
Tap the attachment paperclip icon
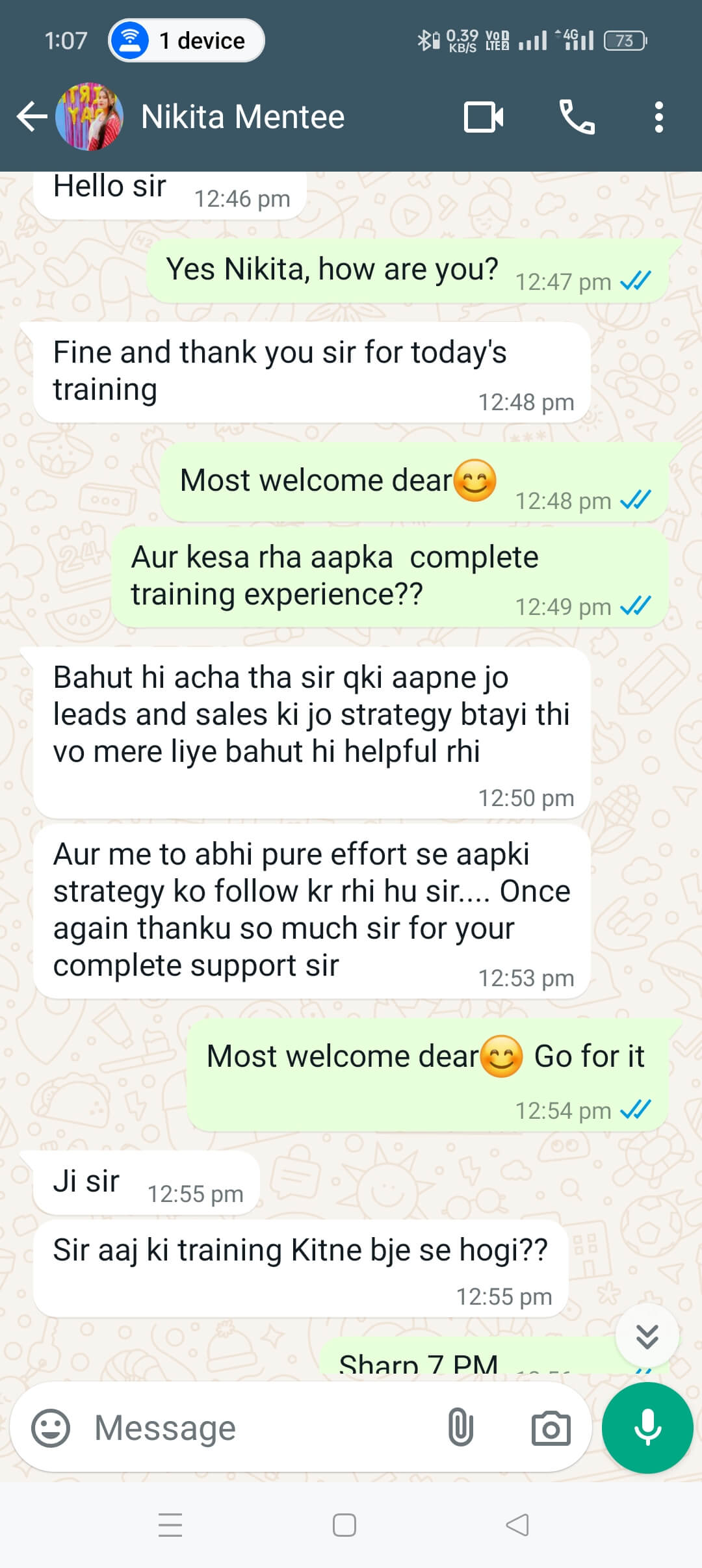(460, 1428)
